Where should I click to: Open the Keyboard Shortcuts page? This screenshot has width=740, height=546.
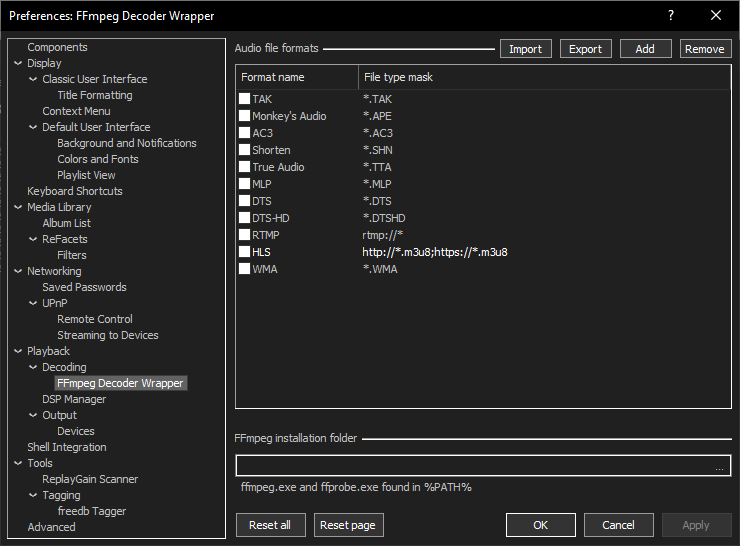[x=74, y=191]
